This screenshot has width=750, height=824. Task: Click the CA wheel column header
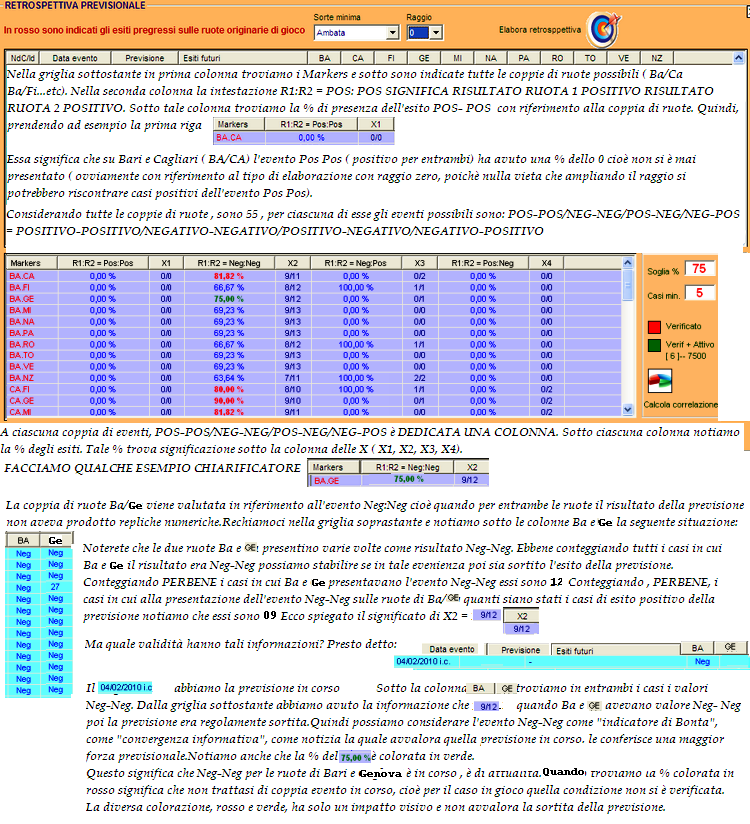357,58
